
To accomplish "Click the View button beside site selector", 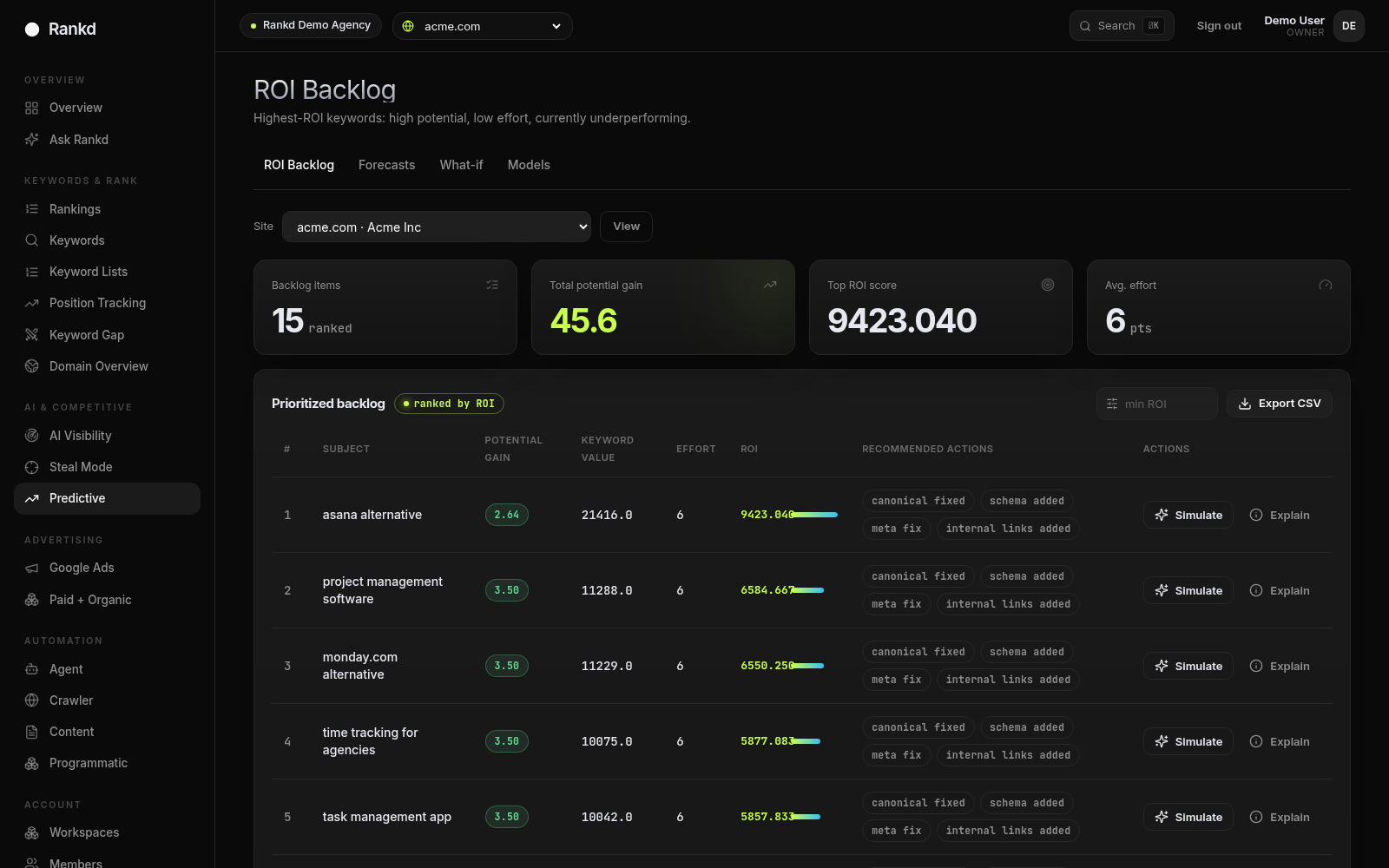I will coord(626,227).
